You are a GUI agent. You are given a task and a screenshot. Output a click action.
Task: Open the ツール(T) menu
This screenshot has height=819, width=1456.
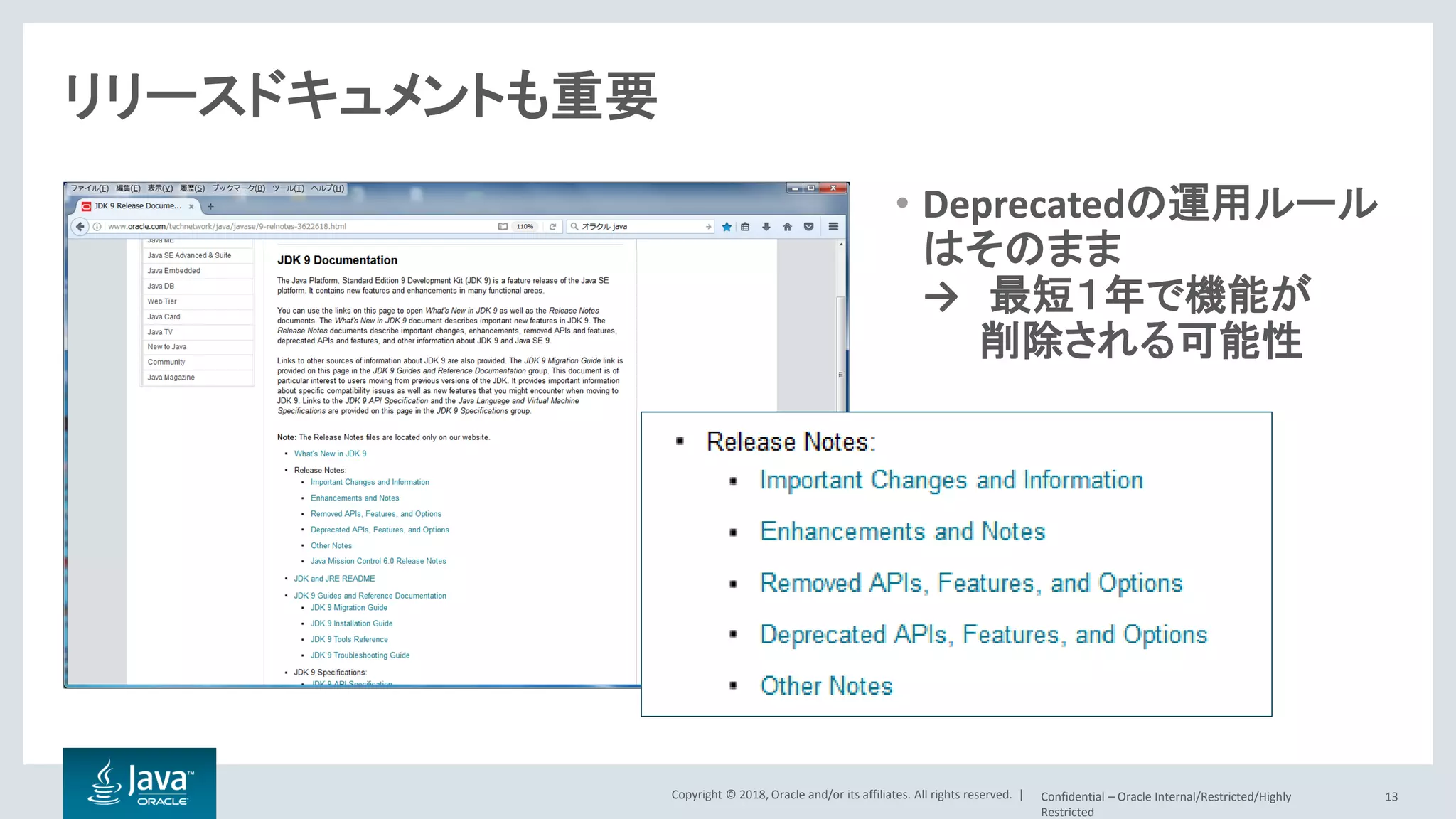tap(288, 188)
